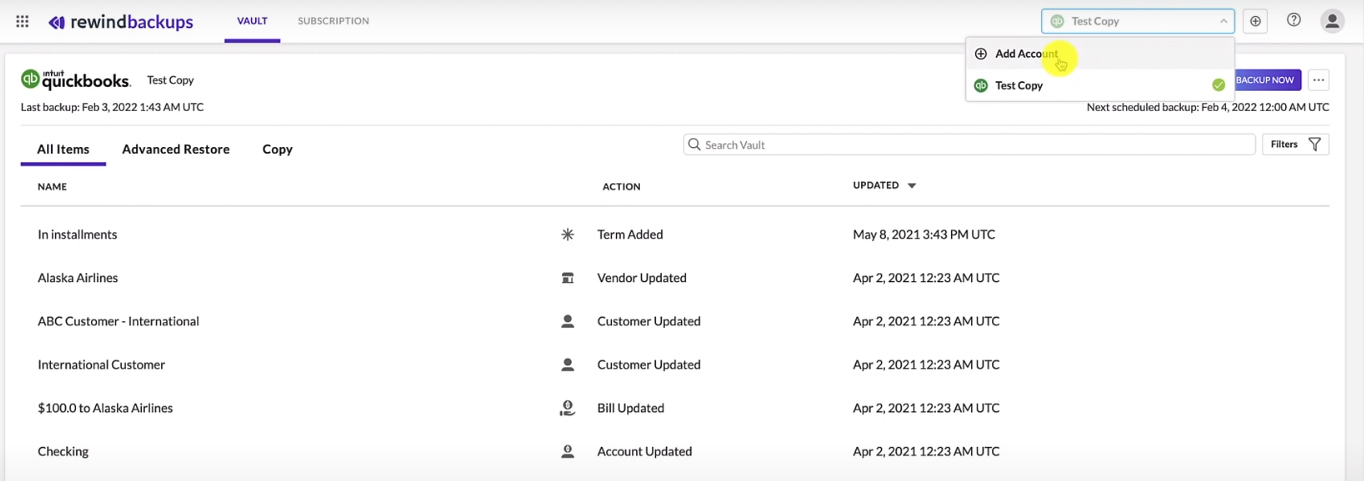Click the May 8, 2021 3:43 PM UTC date
Image resolution: width=1364 pixels, height=481 pixels.
point(924,235)
